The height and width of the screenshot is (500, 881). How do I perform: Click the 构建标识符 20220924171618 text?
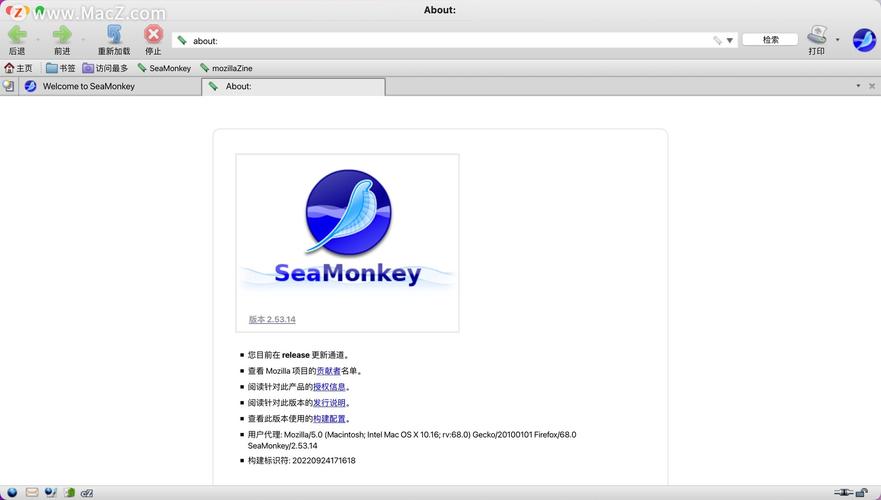[x=301, y=460]
